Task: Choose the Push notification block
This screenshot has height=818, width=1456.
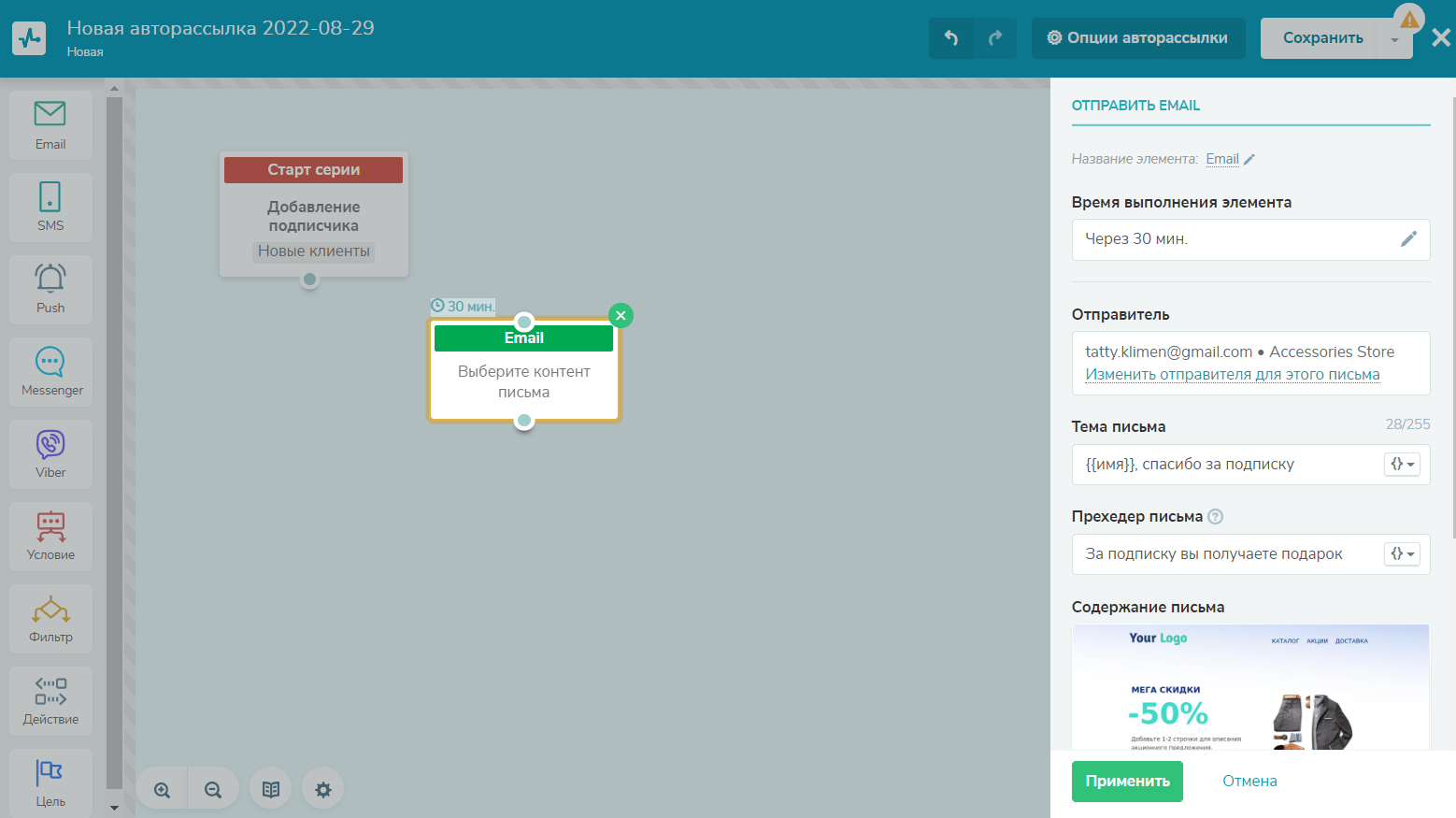Action: tap(50, 289)
